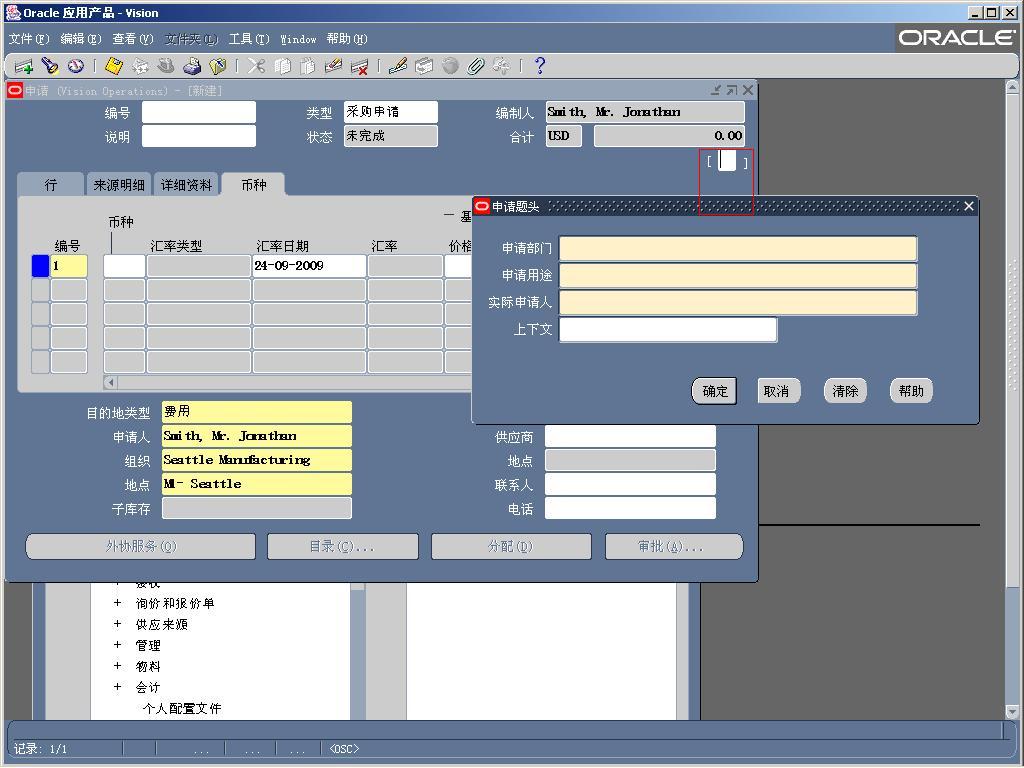Click the 帮助 button in dialog
Screen dimensions: 1024x768
(x=911, y=391)
